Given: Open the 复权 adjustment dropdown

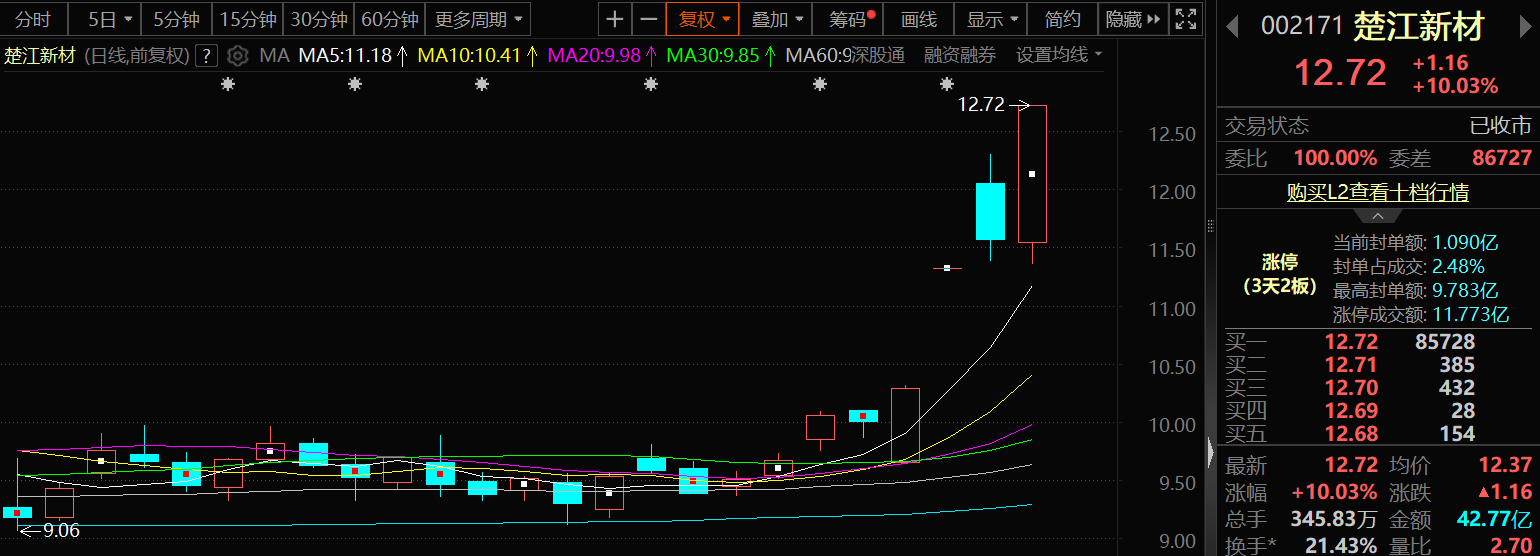Looking at the screenshot, I should pos(706,19).
